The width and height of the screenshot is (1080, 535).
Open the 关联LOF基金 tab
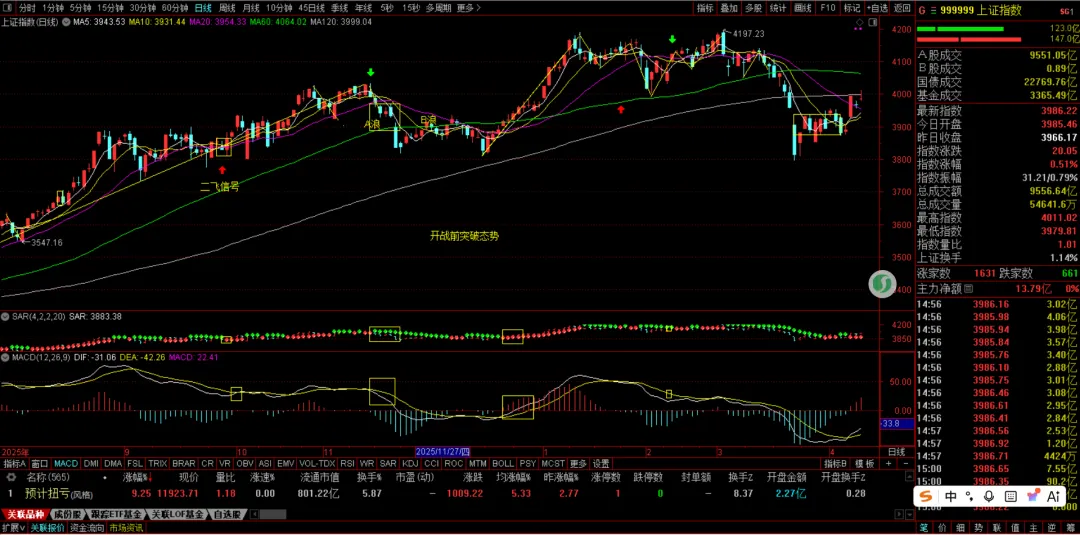pos(178,514)
